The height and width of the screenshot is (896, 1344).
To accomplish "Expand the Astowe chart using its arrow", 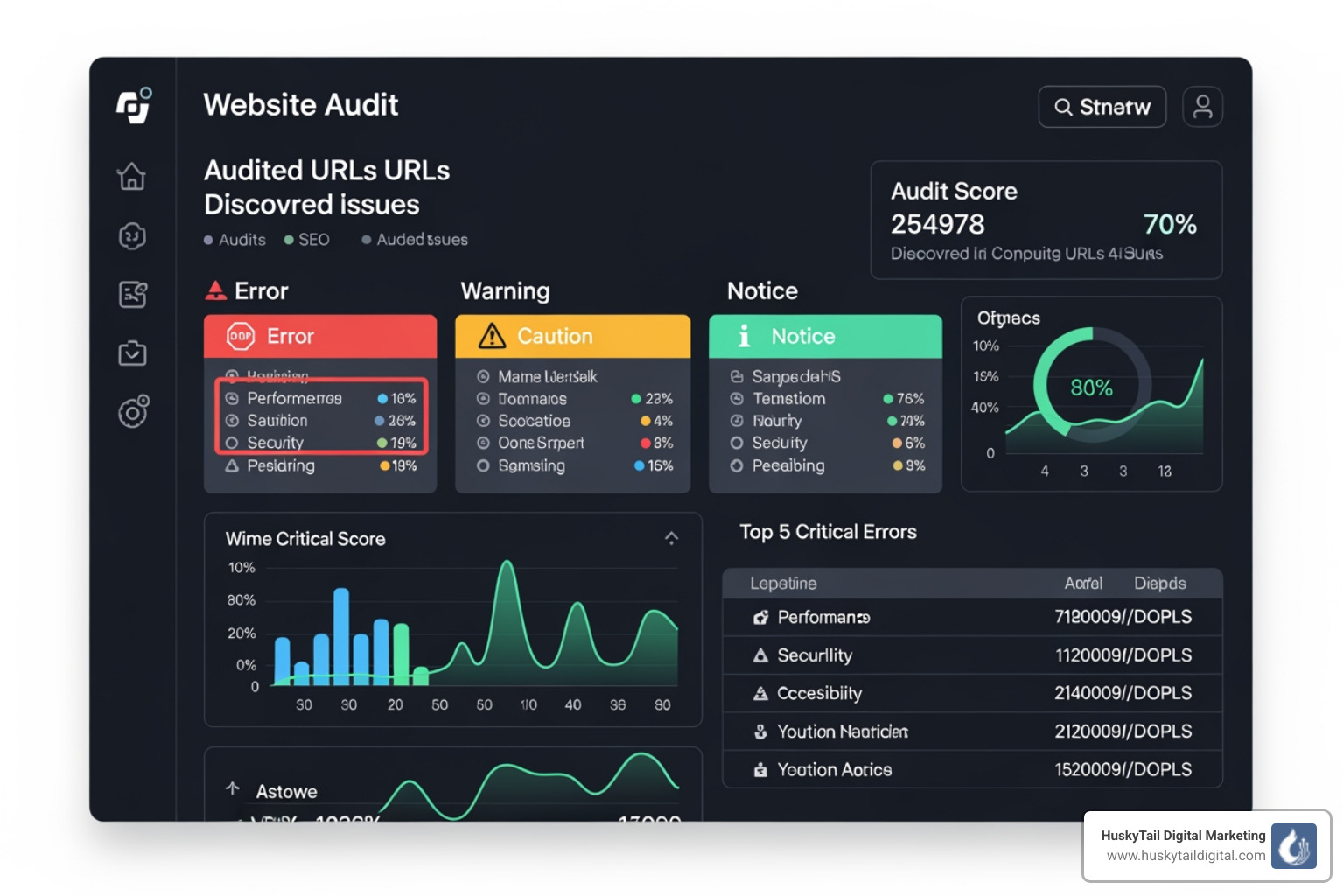I will (232, 788).
